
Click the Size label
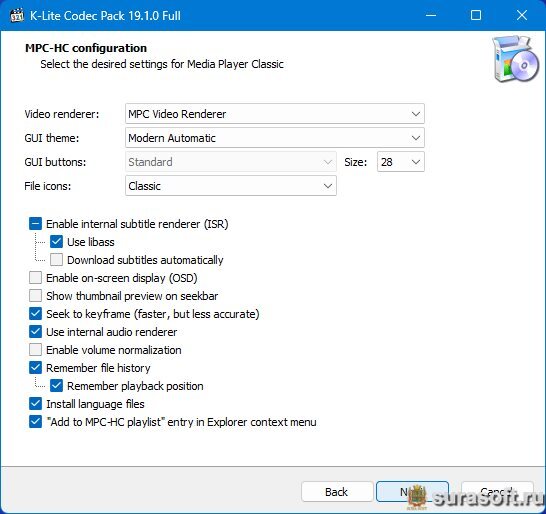pos(356,162)
